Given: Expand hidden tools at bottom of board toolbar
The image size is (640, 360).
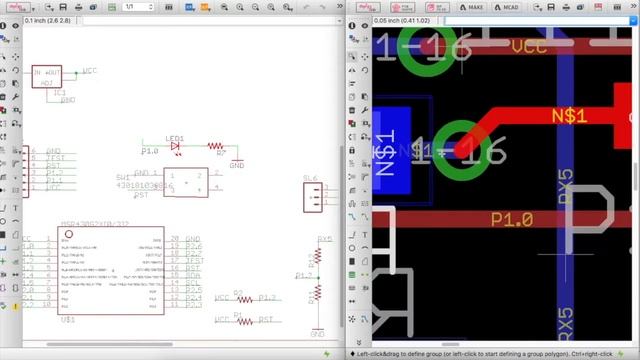Looking at the screenshot, I should point(359,342).
